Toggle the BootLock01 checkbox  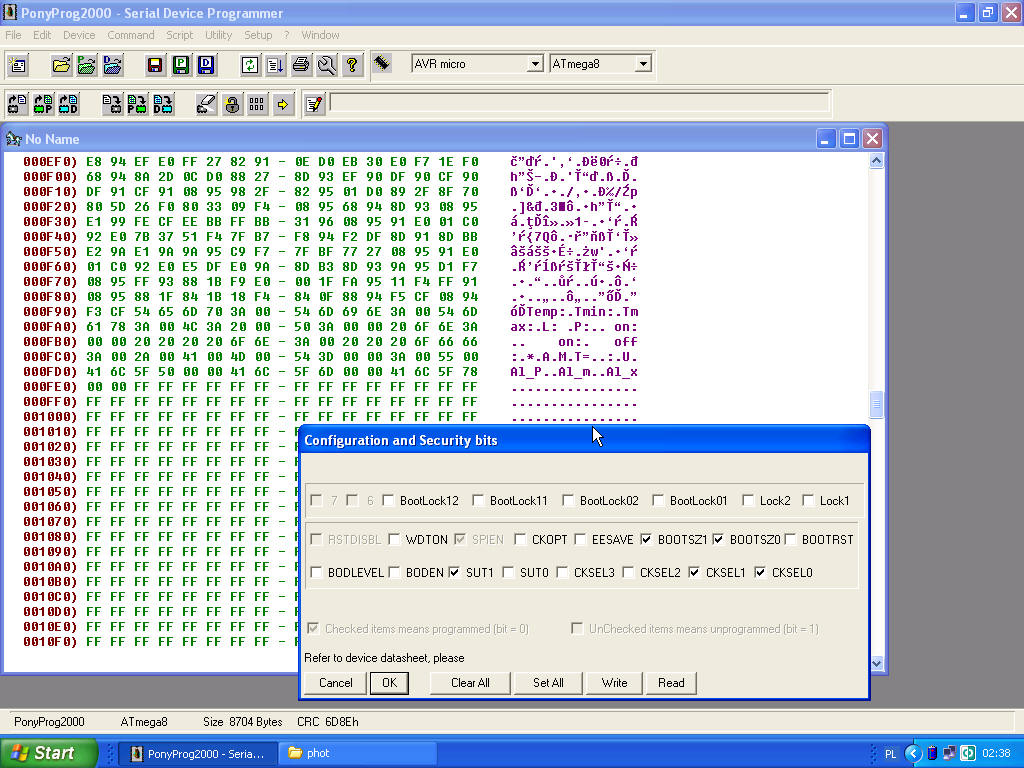pos(658,500)
